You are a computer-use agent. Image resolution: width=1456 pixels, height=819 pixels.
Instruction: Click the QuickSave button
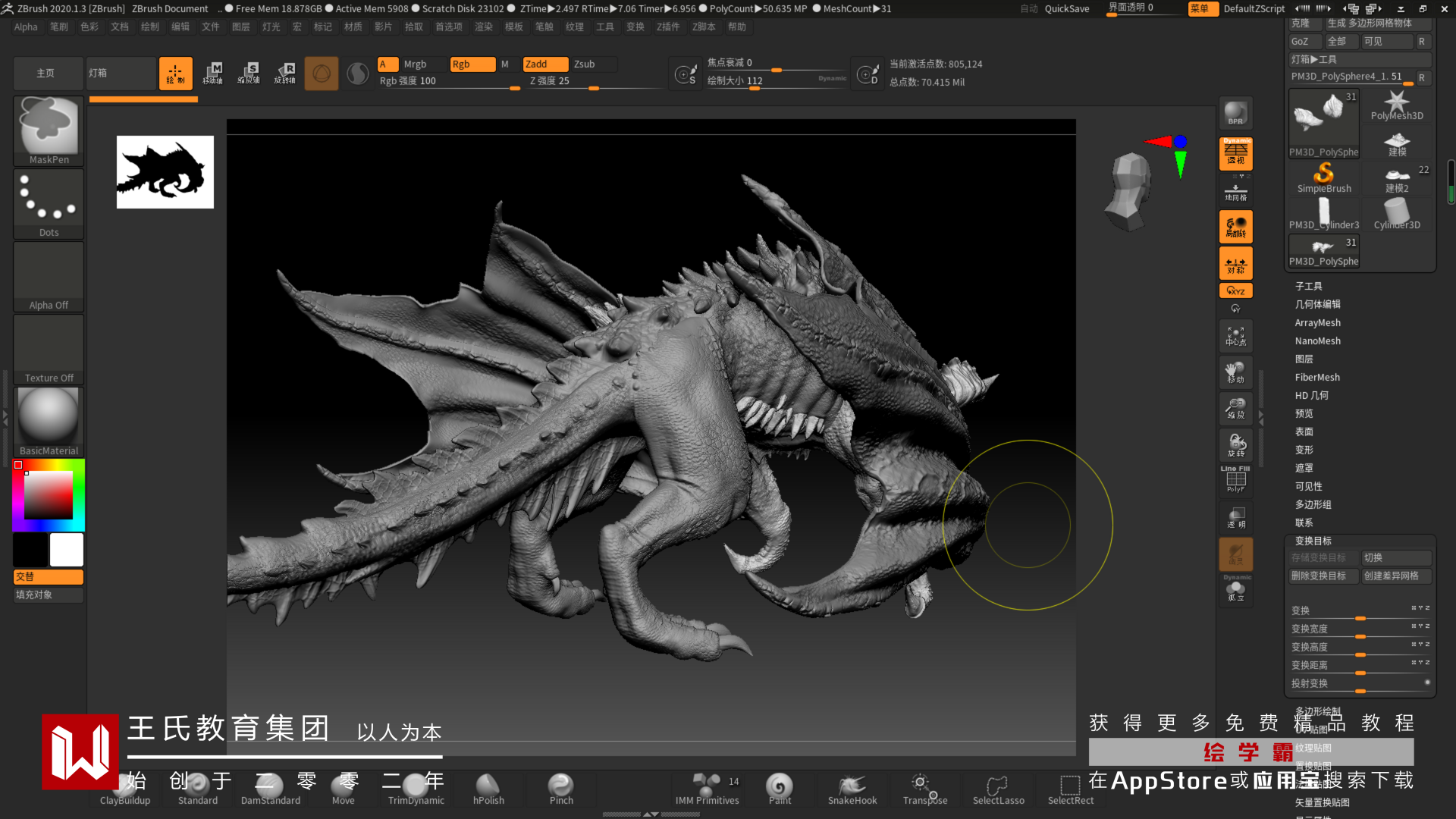[x=1066, y=9]
